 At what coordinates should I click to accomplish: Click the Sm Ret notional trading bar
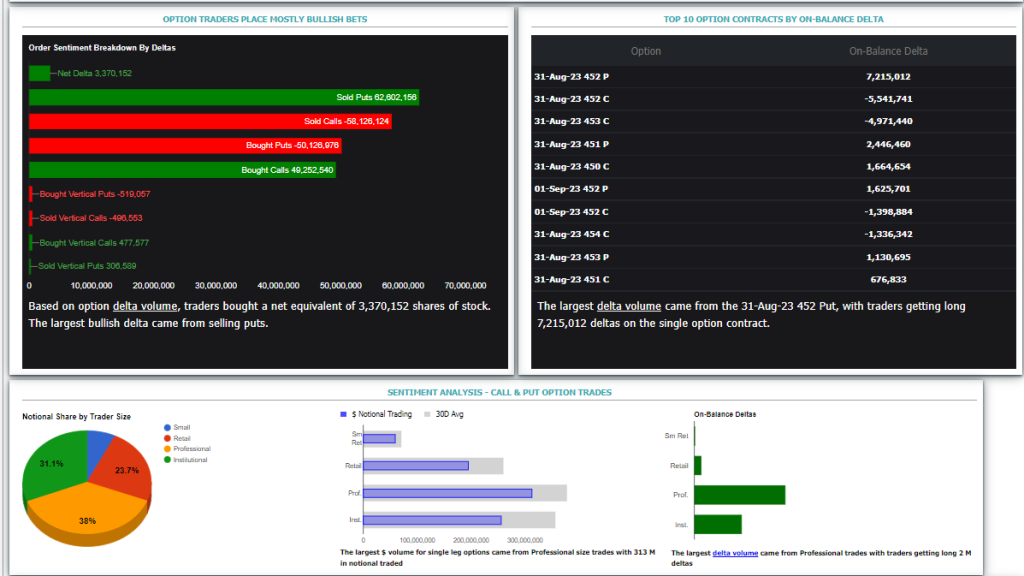tap(379, 438)
